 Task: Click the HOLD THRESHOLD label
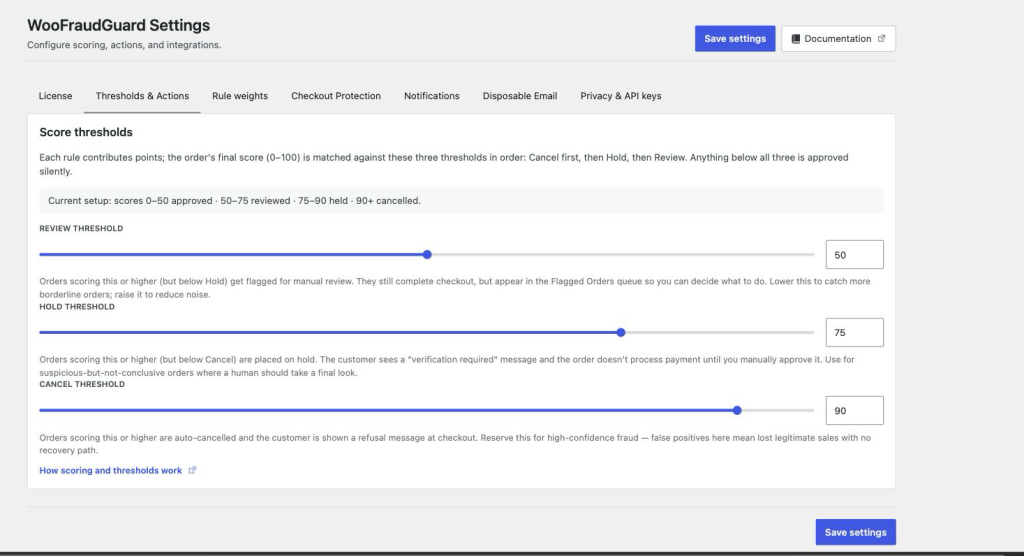click(x=77, y=306)
